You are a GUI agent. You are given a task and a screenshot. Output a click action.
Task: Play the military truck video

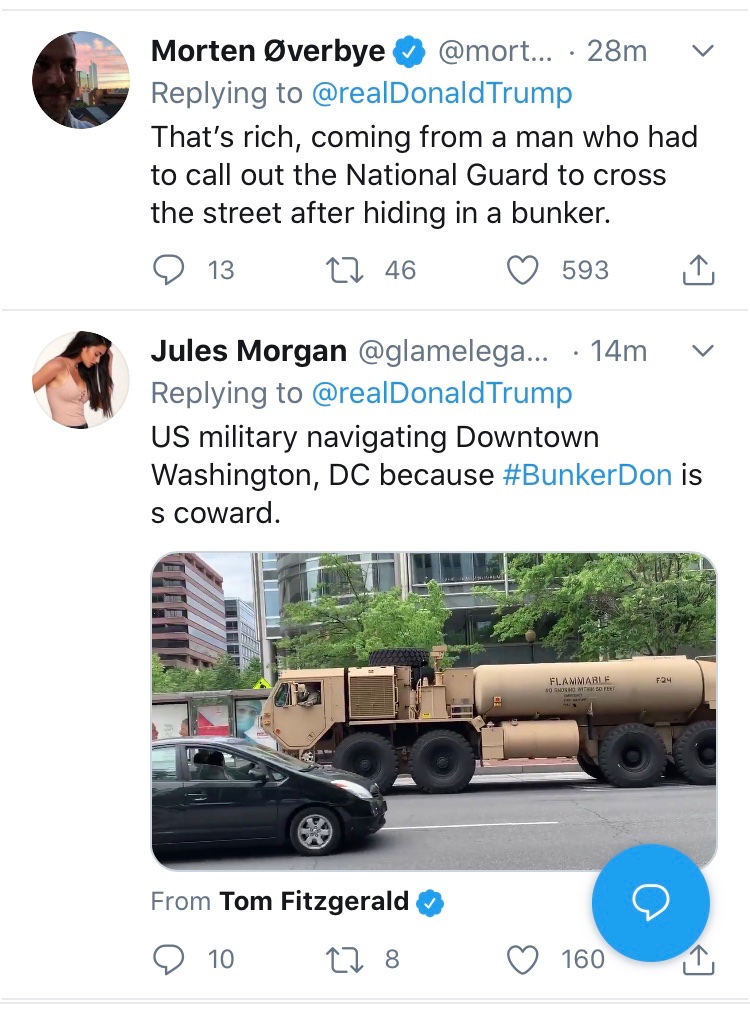point(434,710)
